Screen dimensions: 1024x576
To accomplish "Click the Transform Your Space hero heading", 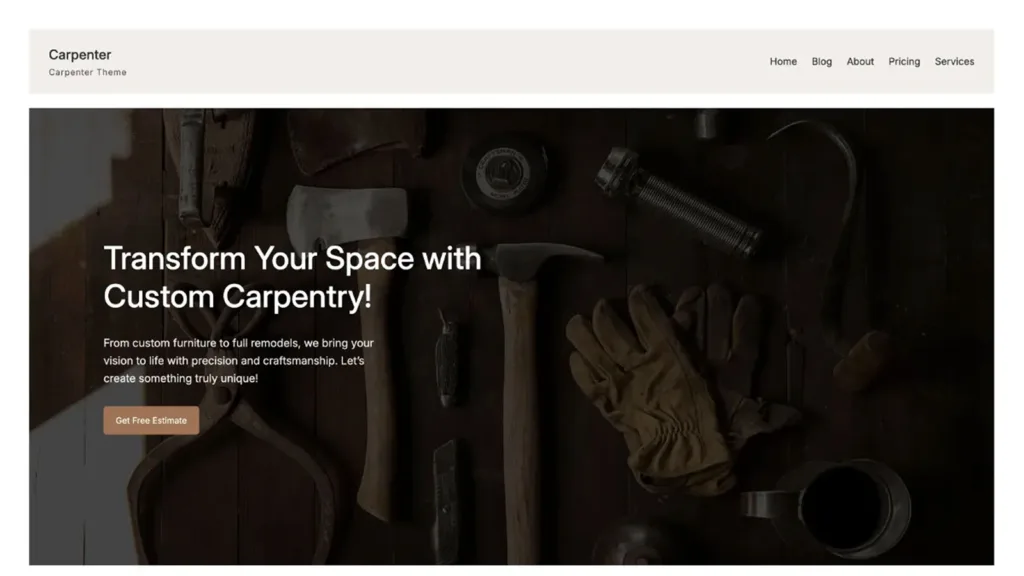I will [x=292, y=278].
